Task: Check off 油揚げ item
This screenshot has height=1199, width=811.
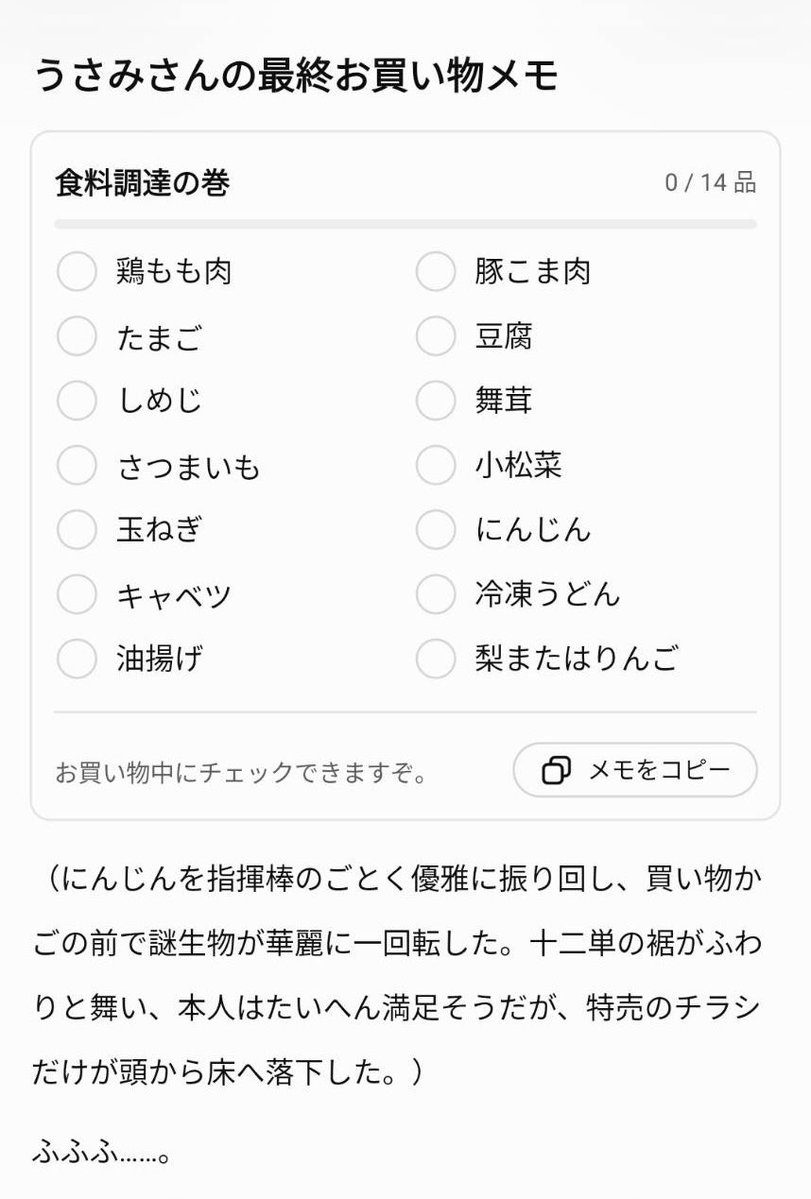Action: (77, 658)
